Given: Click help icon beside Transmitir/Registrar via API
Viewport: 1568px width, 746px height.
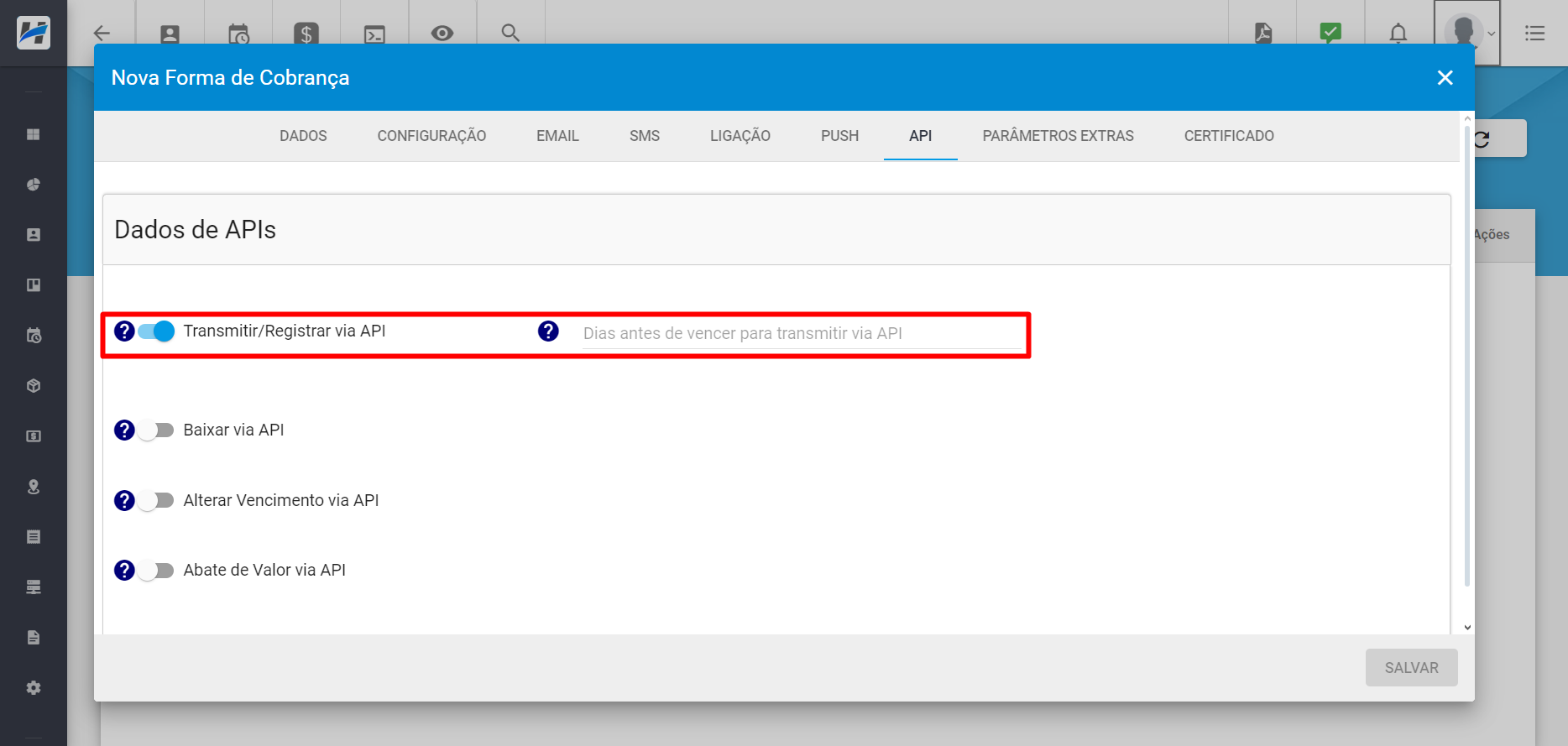Looking at the screenshot, I should 124,331.
